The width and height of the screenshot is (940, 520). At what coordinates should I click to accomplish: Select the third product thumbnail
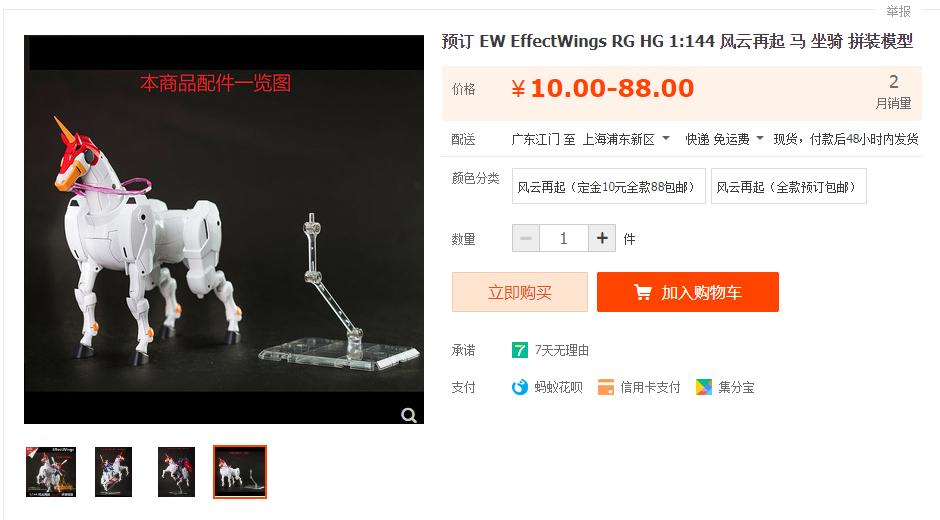[176, 472]
